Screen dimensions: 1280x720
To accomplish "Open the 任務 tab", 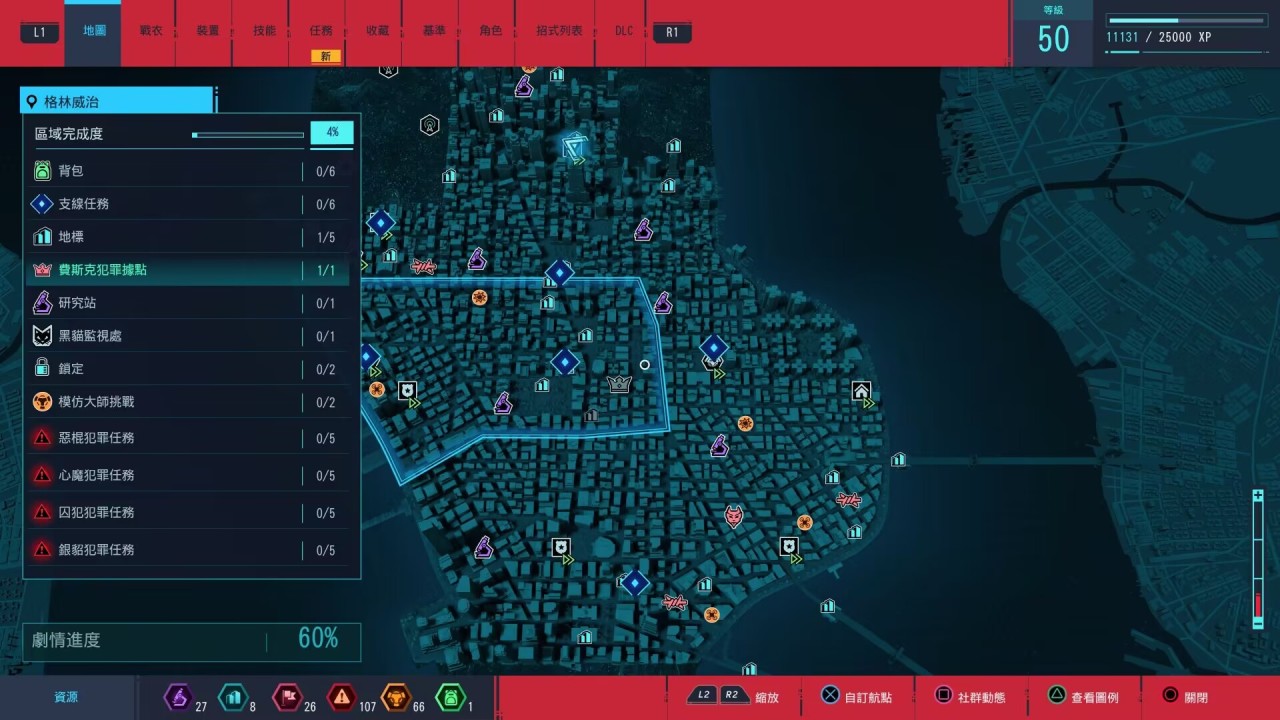I will pos(321,31).
